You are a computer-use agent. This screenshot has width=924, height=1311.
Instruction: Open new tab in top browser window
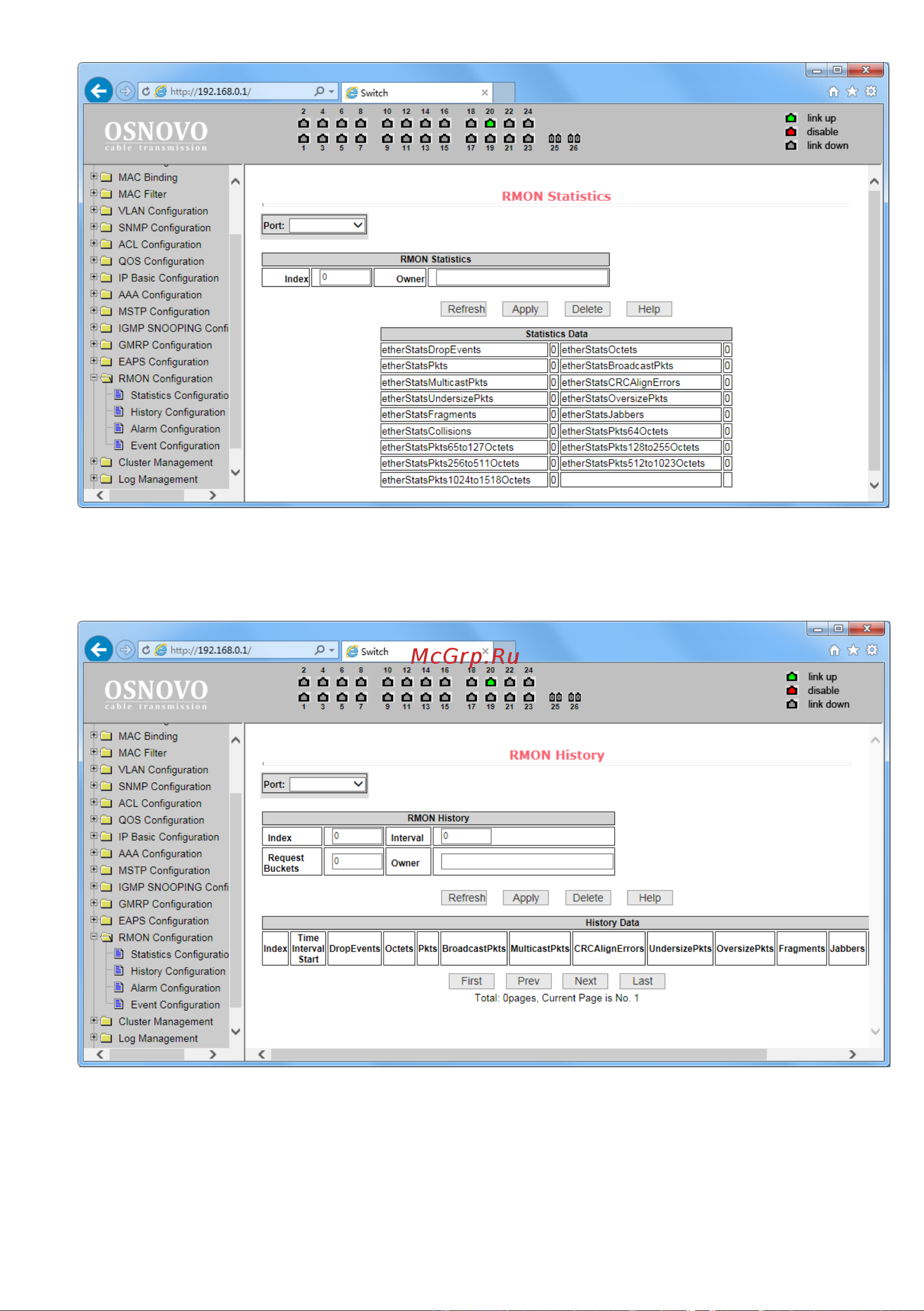(x=504, y=92)
